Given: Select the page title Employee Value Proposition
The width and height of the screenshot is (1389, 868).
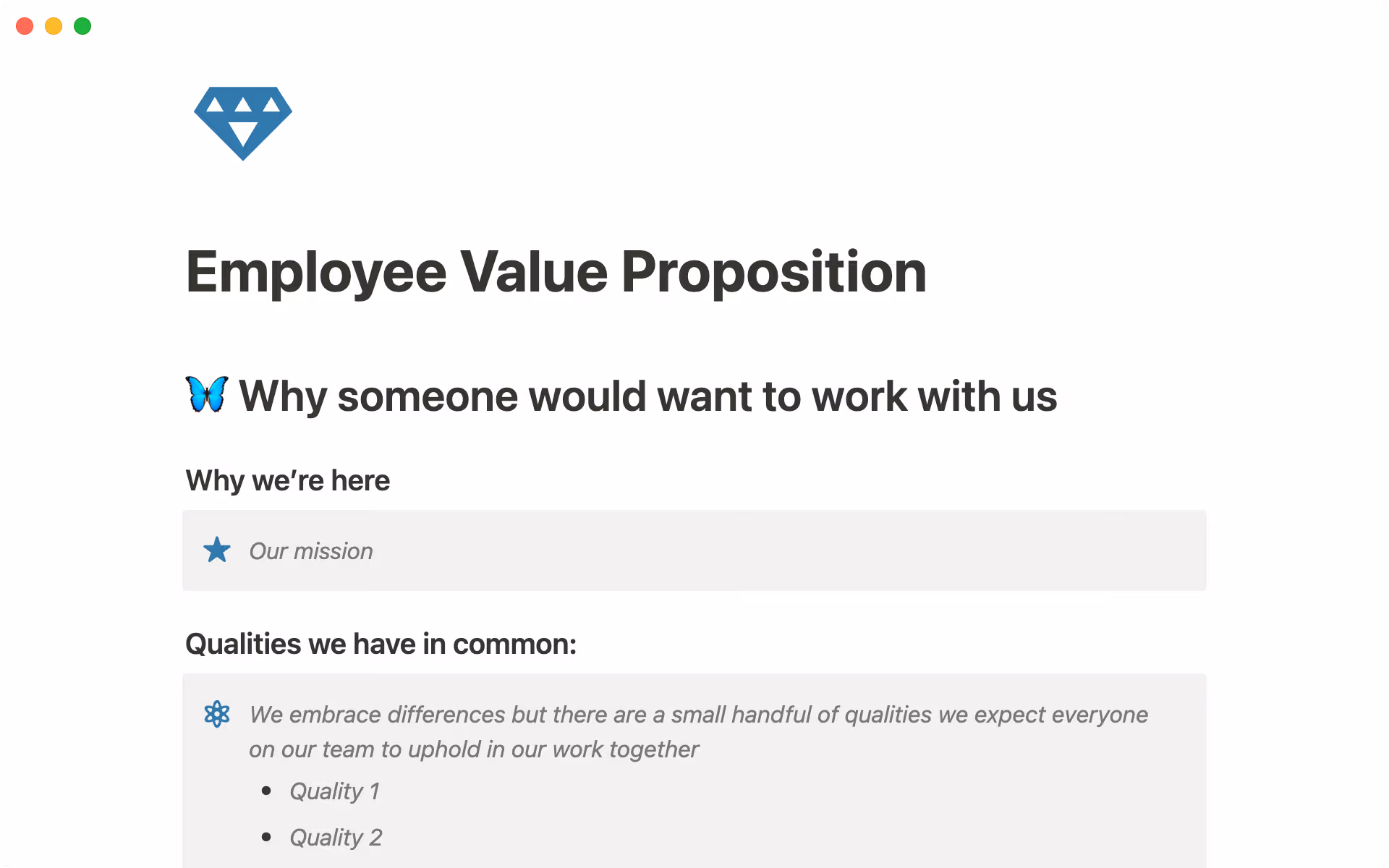Looking at the screenshot, I should pos(556,273).
